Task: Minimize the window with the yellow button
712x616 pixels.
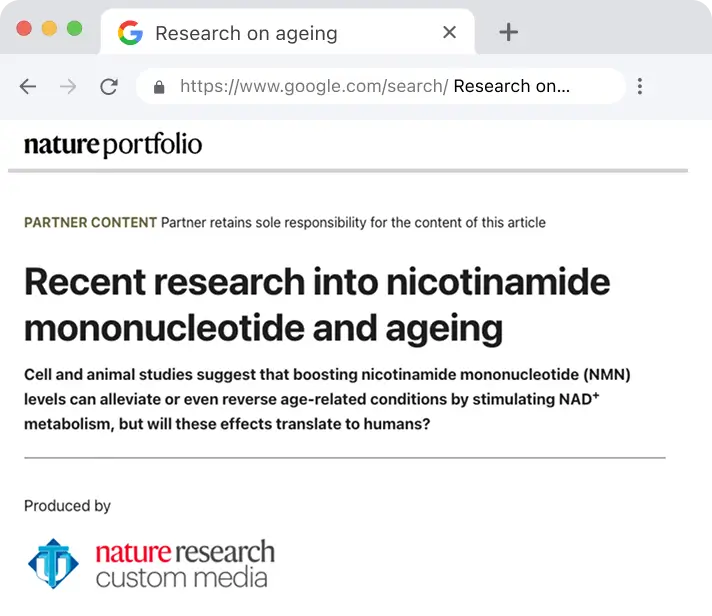Action: tap(49, 28)
